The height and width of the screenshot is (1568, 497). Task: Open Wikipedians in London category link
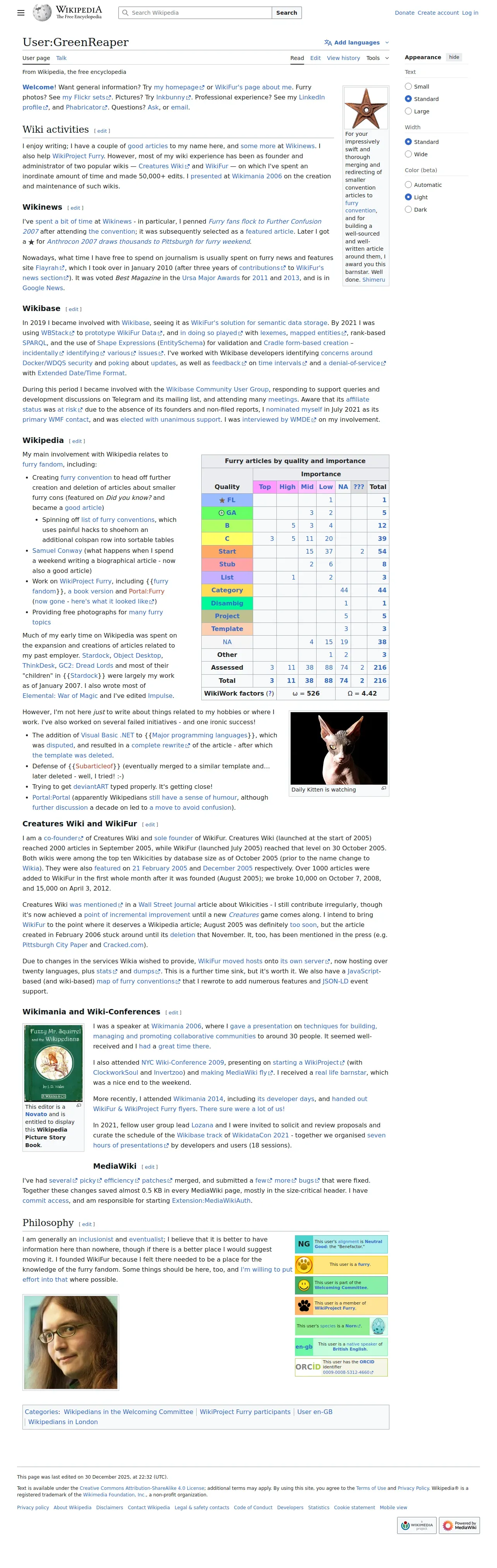pyautogui.click(x=63, y=1423)
